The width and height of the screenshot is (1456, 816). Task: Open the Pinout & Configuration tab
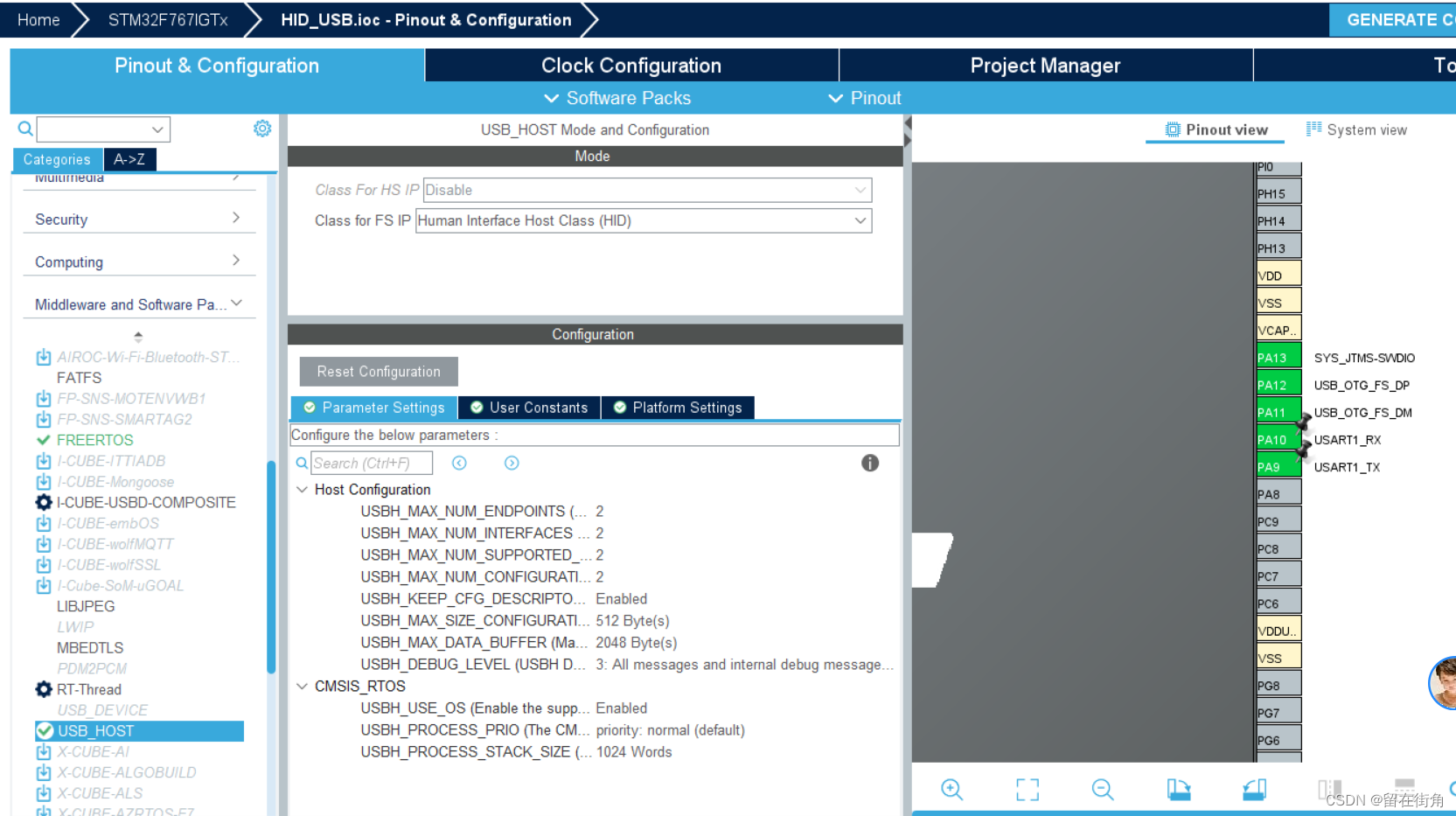[x=217, y=66]
